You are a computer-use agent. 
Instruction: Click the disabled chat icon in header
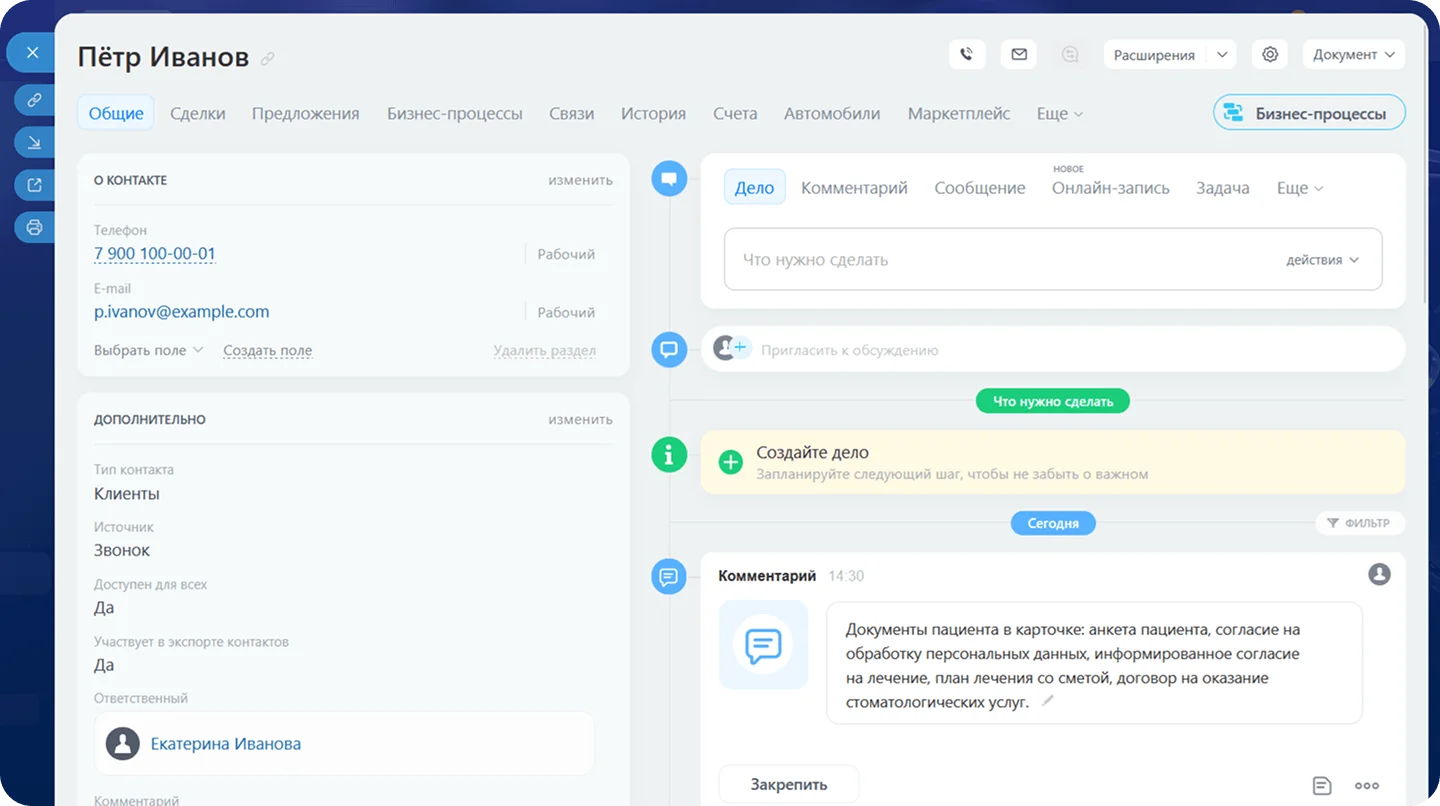(1070, 55)
